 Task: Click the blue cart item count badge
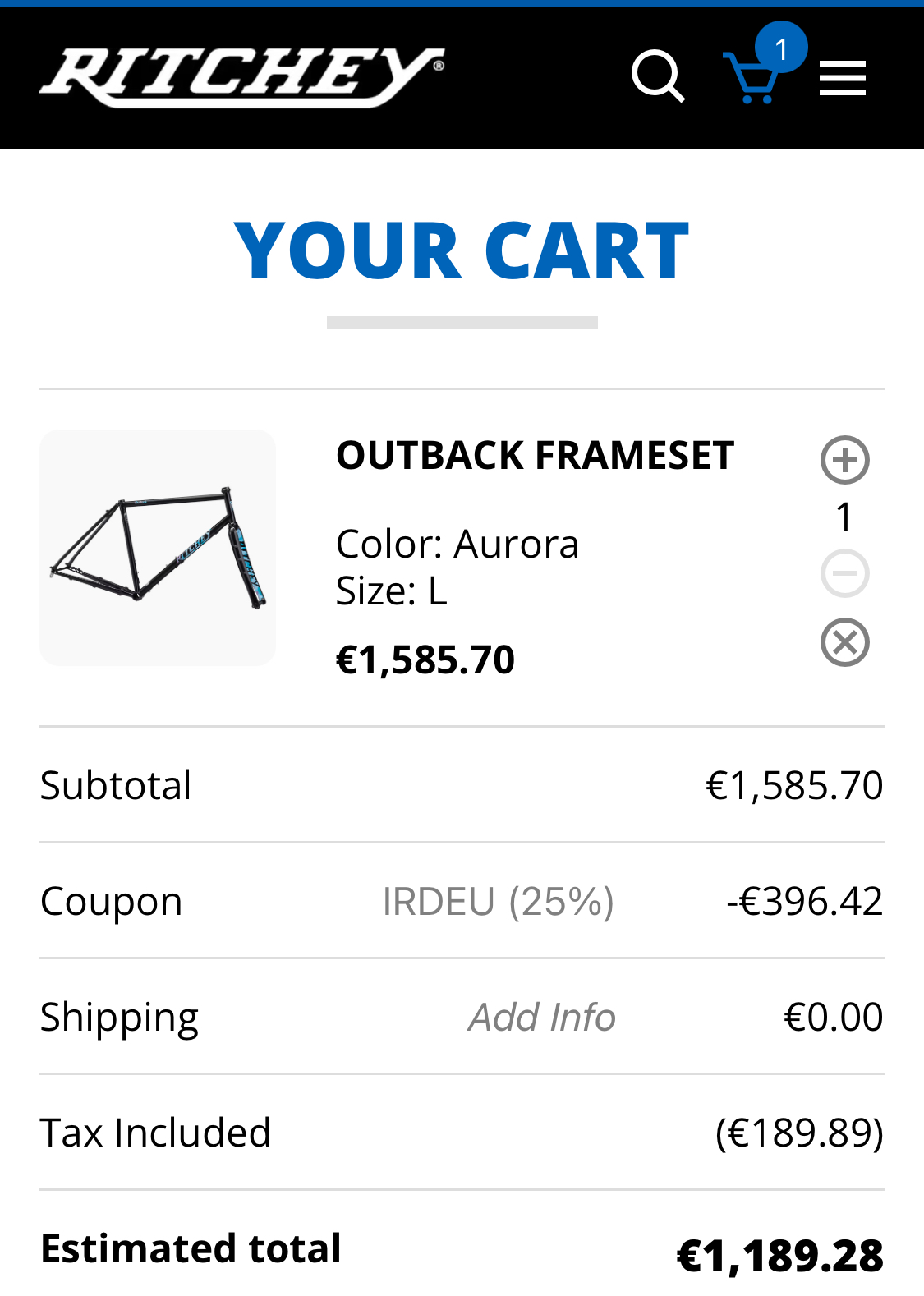tap(780, 48)
